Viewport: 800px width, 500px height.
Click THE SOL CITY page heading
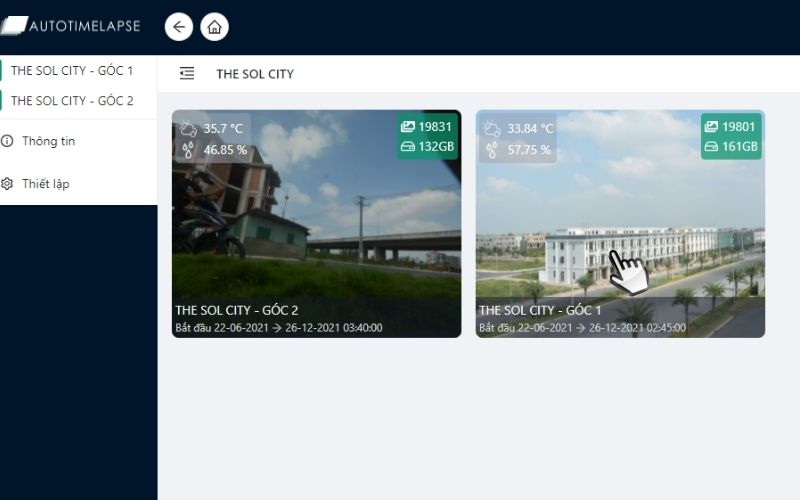(x=255, y=74)
